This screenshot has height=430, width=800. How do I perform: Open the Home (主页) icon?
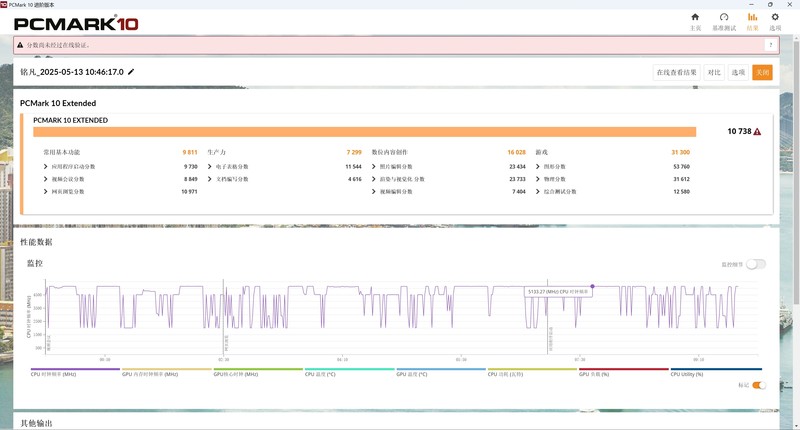pyautogui.click(x=695, y=18)
